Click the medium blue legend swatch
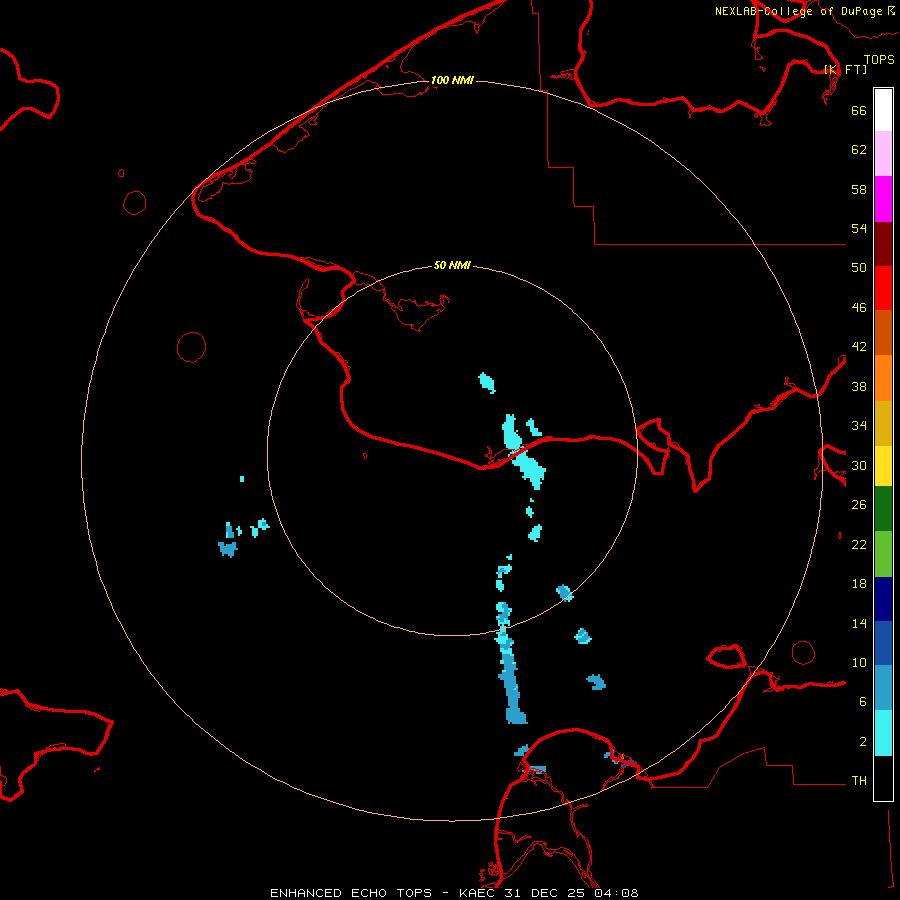Viewport: 900px width, 900px height. coord(883,643)
